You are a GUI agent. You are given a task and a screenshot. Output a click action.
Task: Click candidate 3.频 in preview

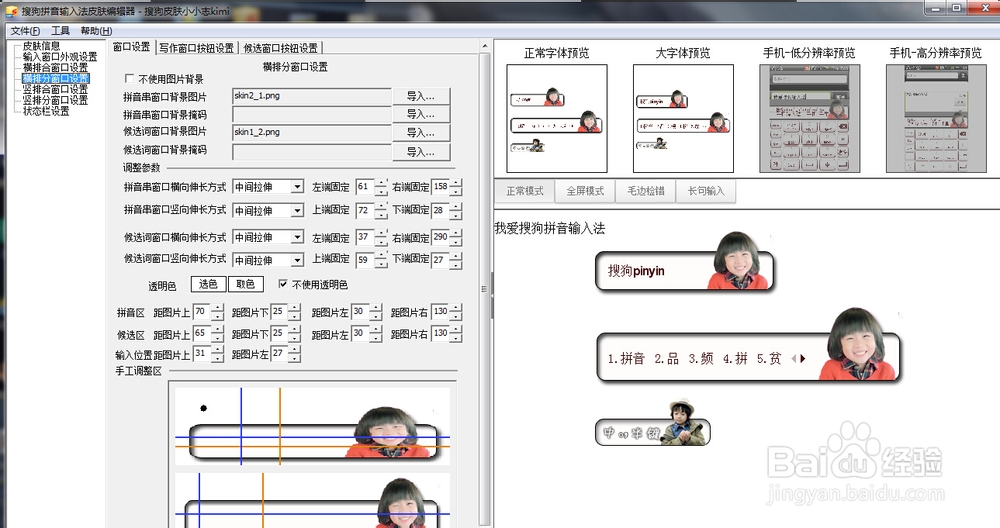click(700, 358)
